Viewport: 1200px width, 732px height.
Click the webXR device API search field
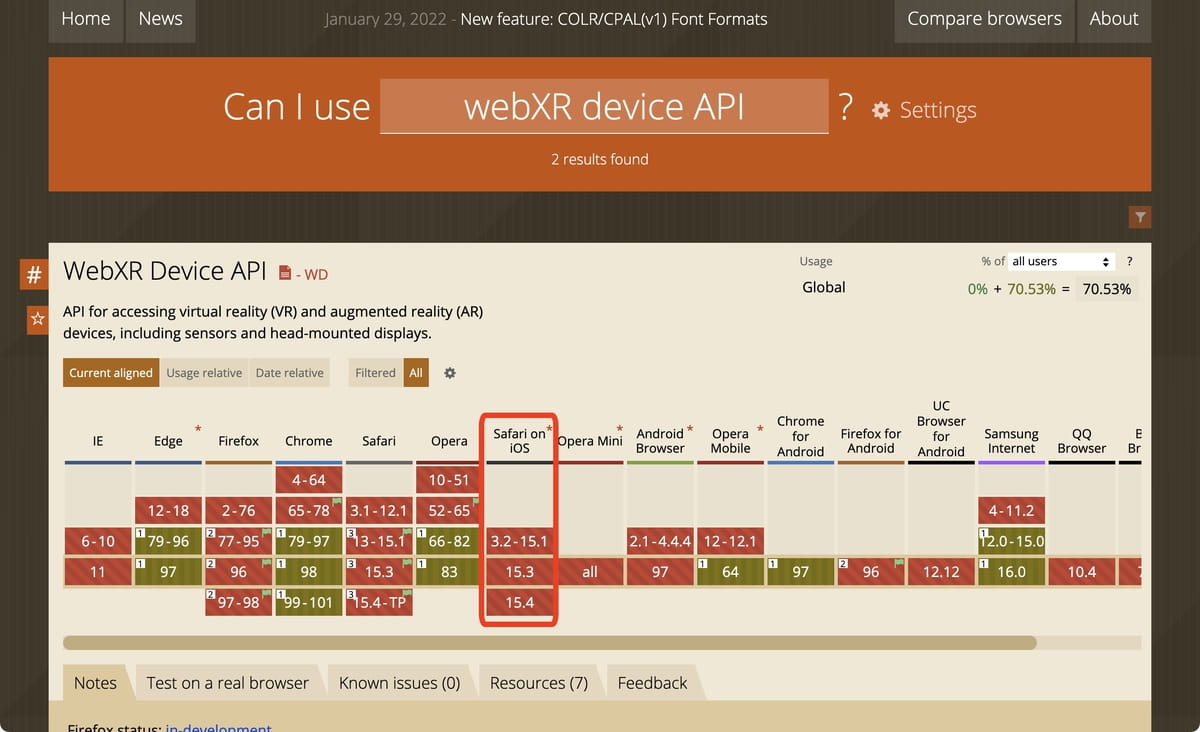click(x=604, y=106)
